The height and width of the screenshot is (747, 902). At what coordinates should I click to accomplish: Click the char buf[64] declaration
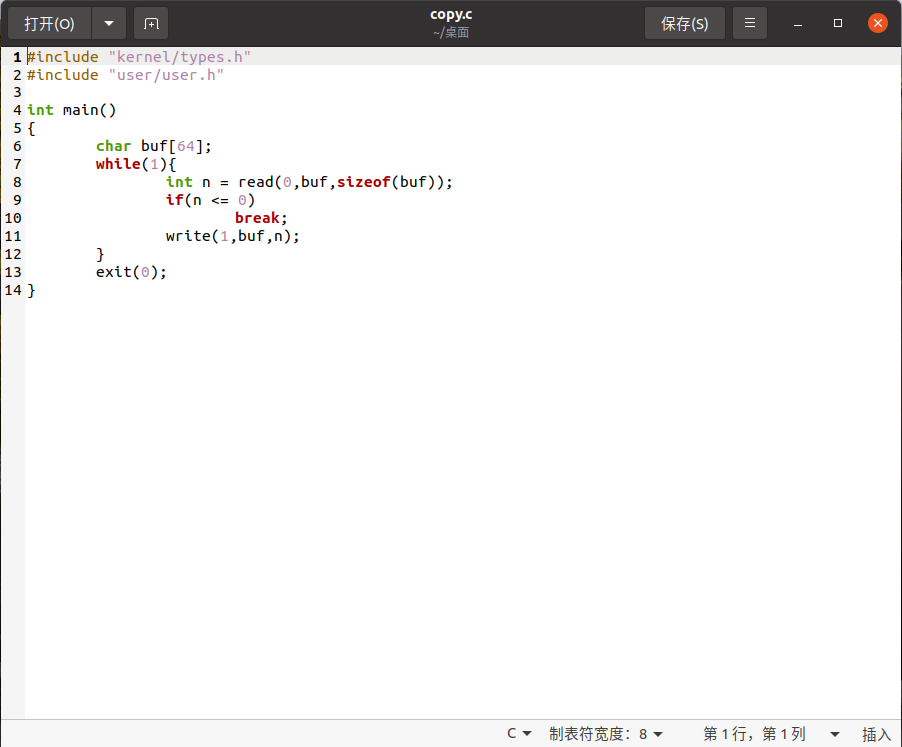click(x=153, y=146)
